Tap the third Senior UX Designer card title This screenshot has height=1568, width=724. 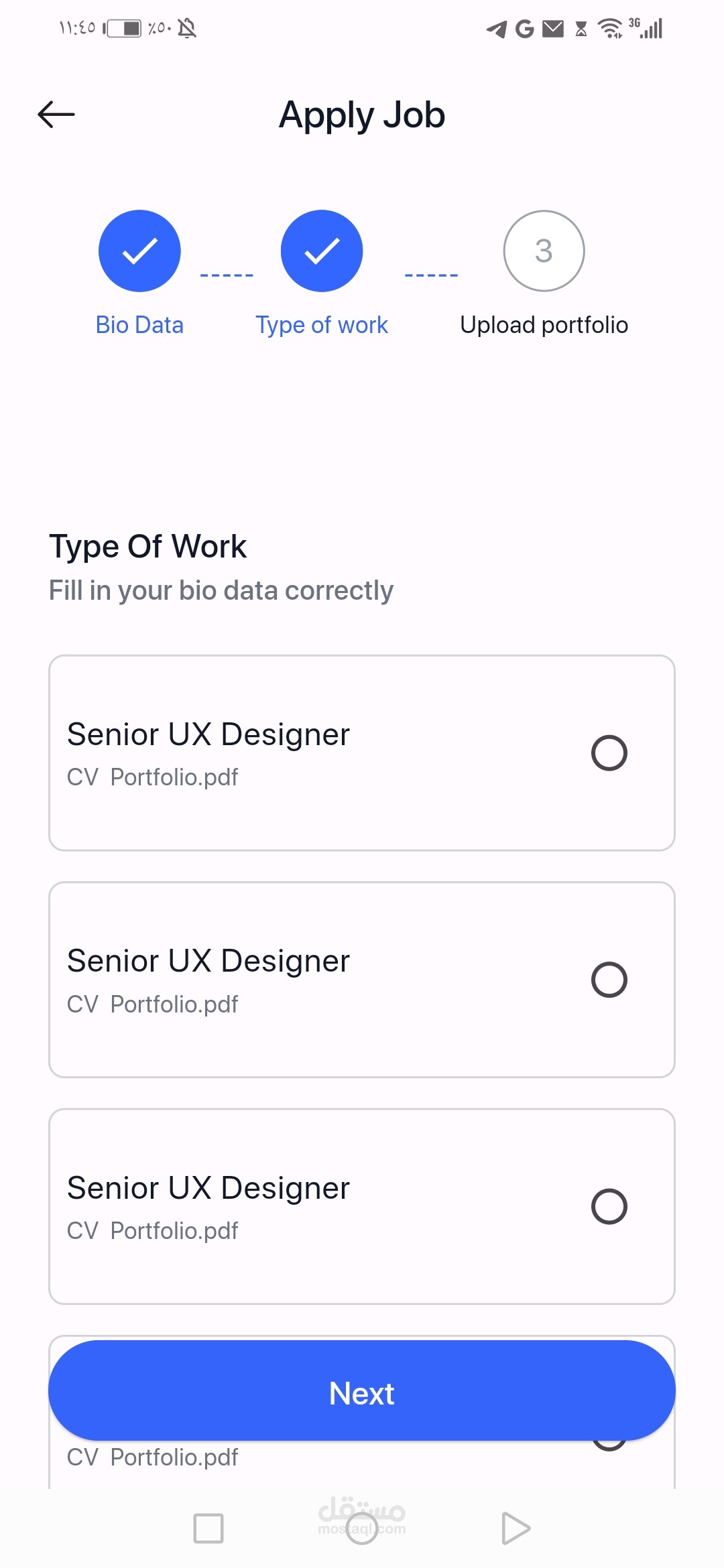(x=208, y=1188)
